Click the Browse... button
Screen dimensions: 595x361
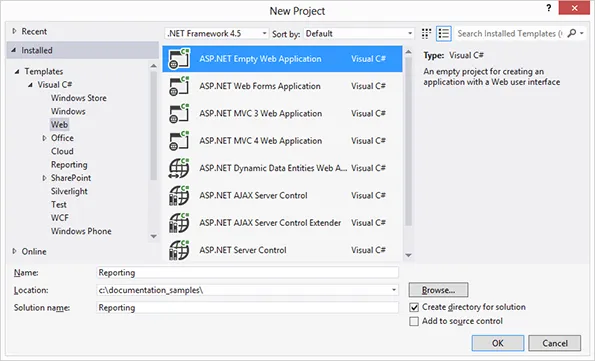(x=438, y=290)
